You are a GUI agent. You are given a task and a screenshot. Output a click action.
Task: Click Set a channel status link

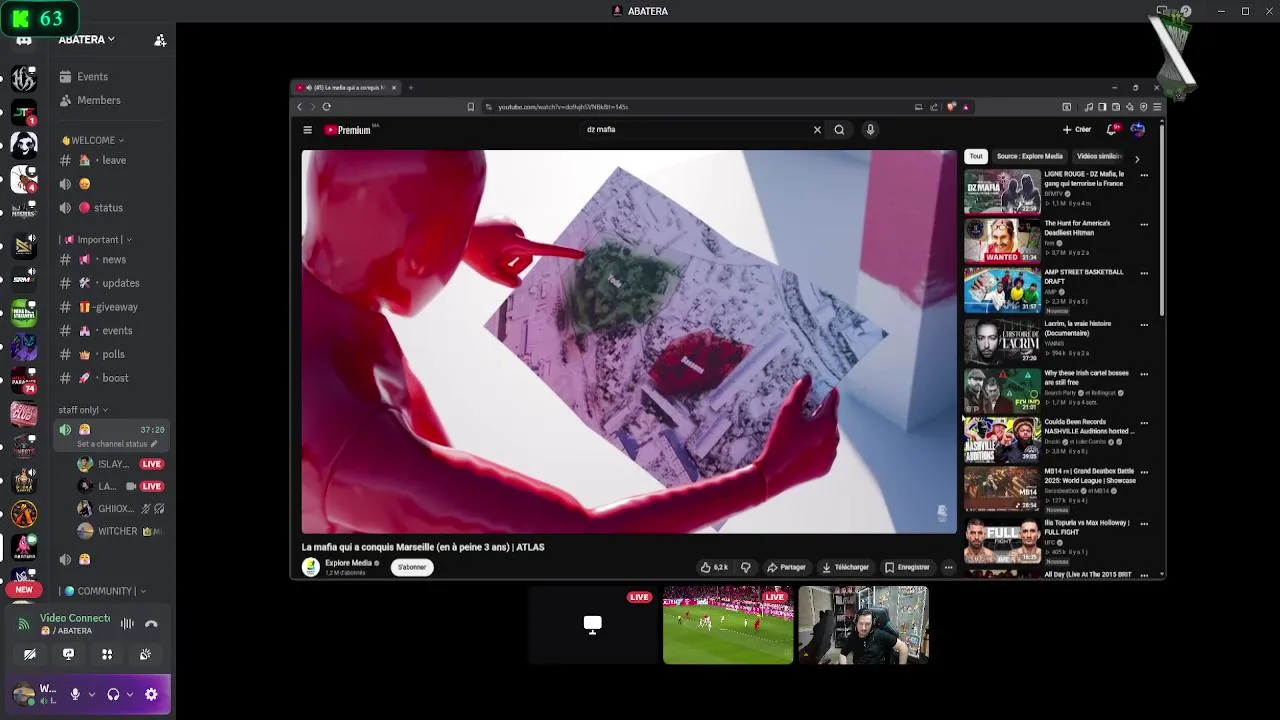click(x=116, y=444)
